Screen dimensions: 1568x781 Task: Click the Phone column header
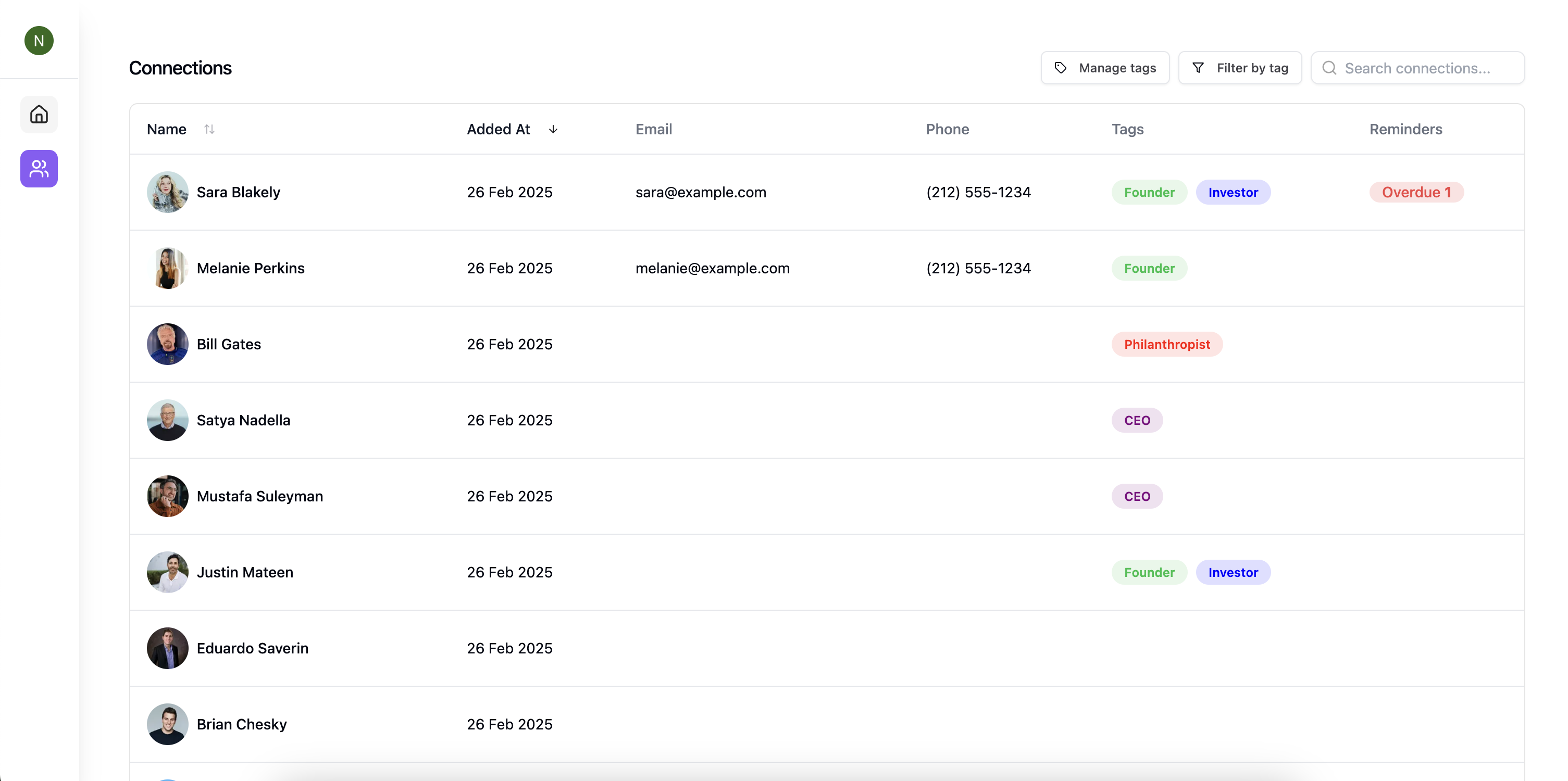948,129
